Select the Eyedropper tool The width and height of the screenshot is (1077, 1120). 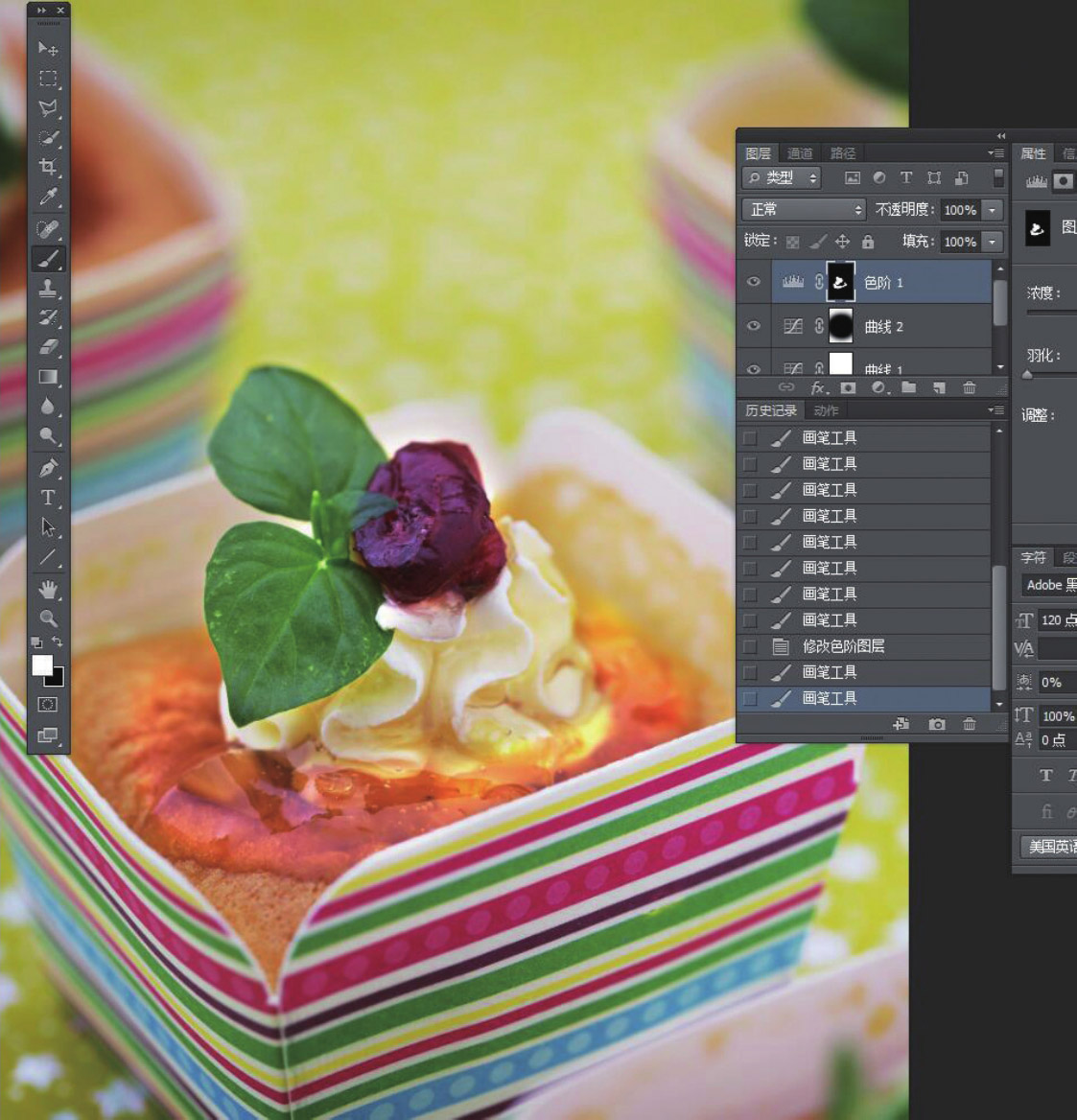coord(48,198)
